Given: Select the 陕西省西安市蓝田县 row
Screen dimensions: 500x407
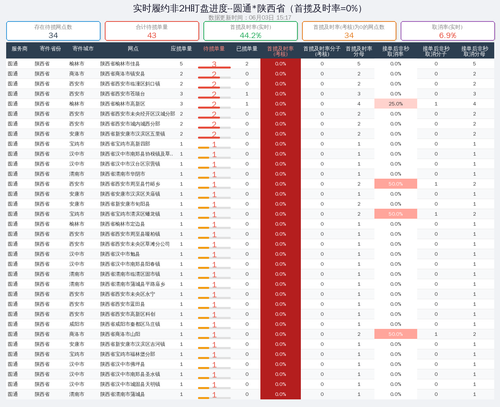Looking at the screenshot, I should (250, 304).
